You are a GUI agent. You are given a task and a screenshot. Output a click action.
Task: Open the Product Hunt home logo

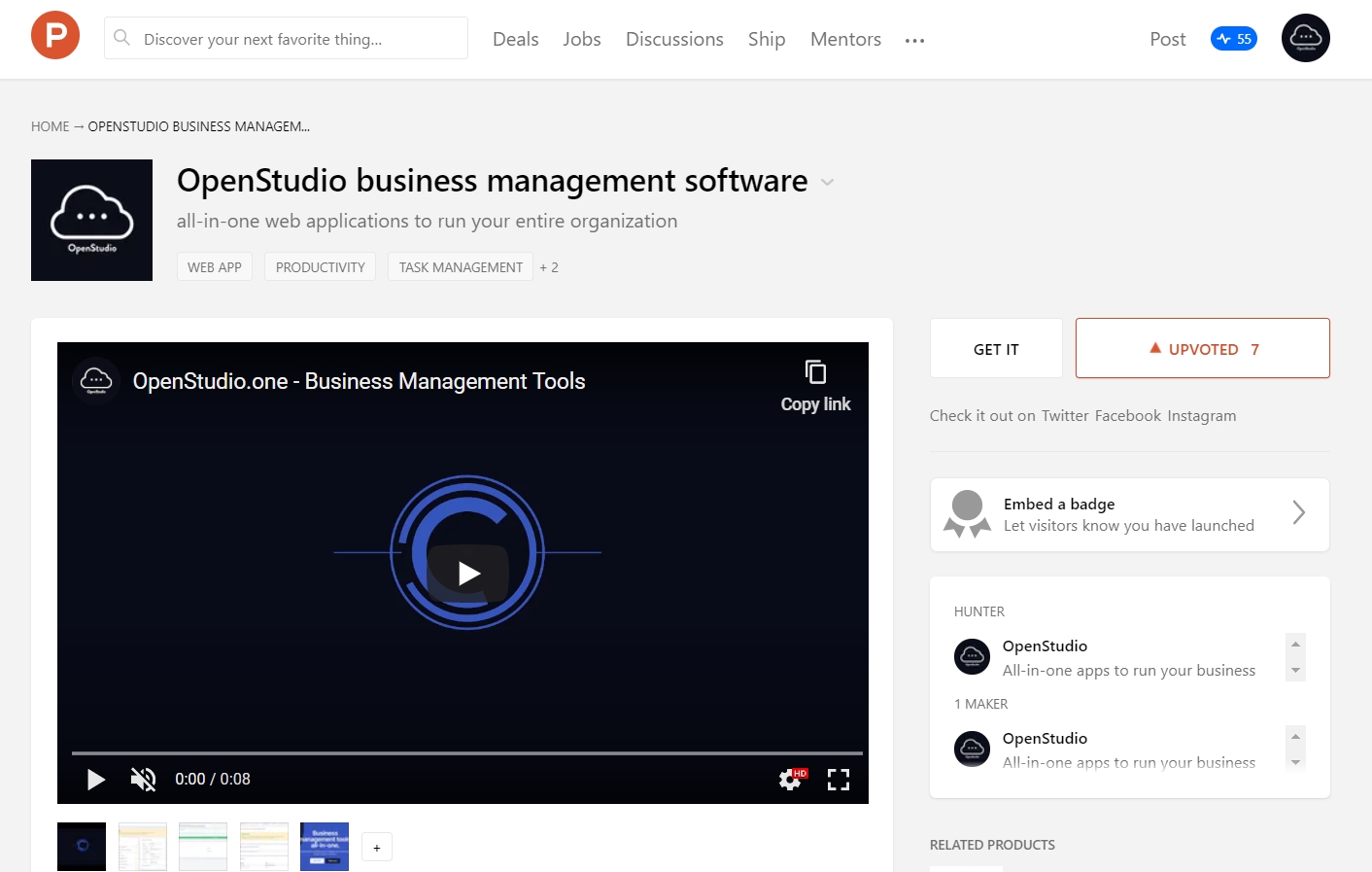(x=55, y=35)
